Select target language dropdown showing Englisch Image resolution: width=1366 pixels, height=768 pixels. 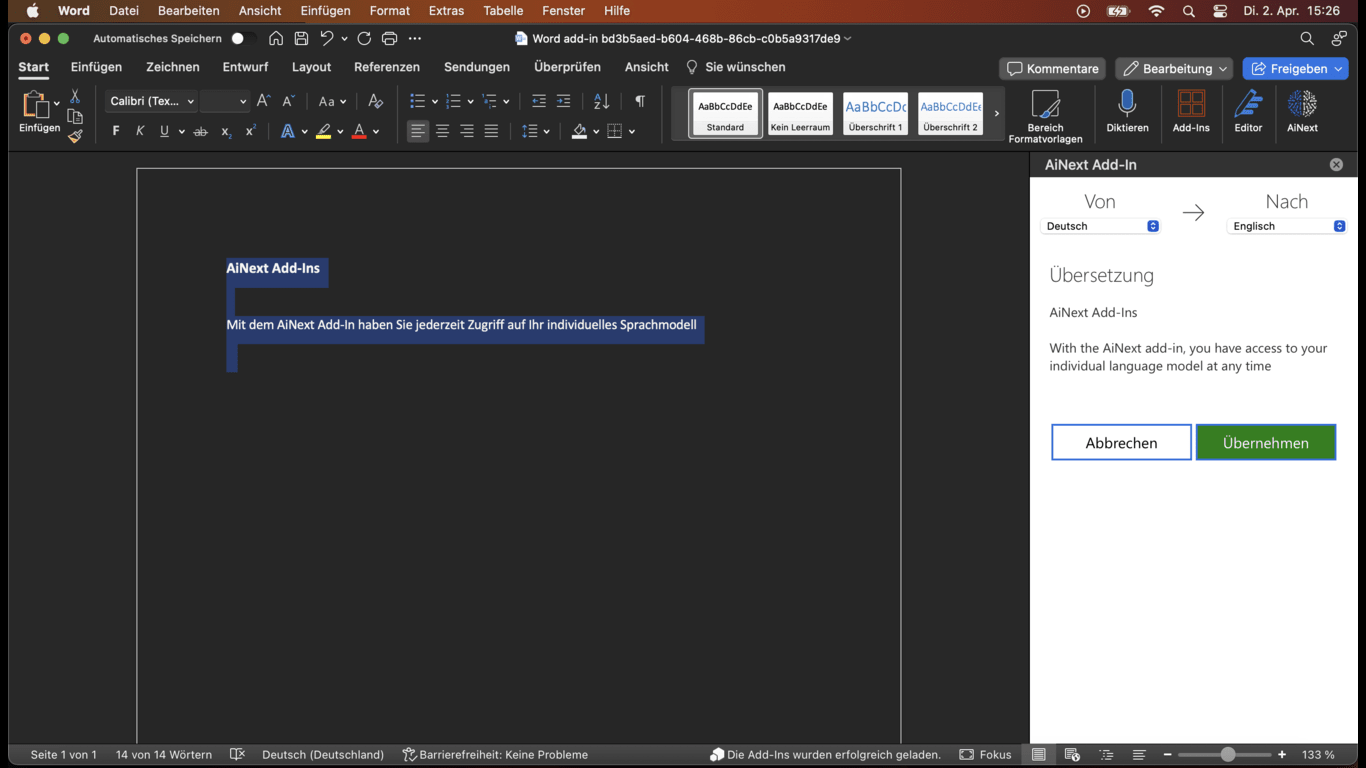pyautogui.click(x=1287, y=226)
